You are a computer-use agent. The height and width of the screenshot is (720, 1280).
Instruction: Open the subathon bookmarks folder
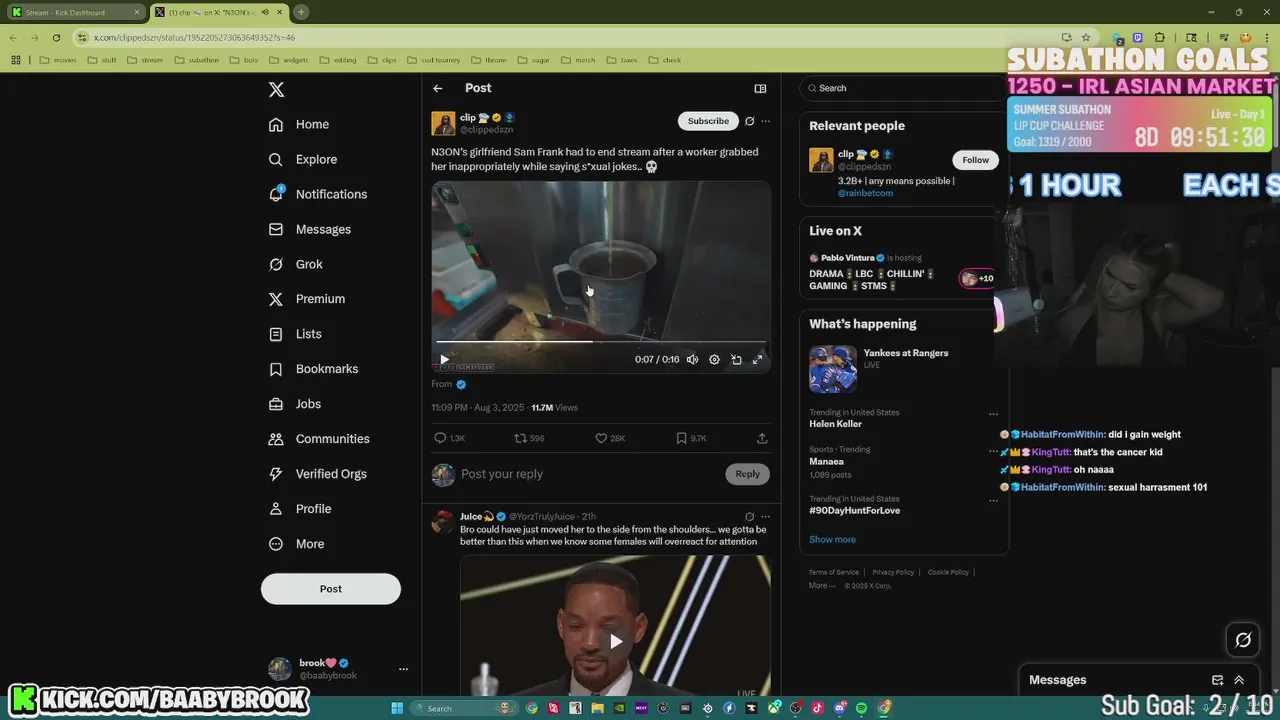click(197, 60)
